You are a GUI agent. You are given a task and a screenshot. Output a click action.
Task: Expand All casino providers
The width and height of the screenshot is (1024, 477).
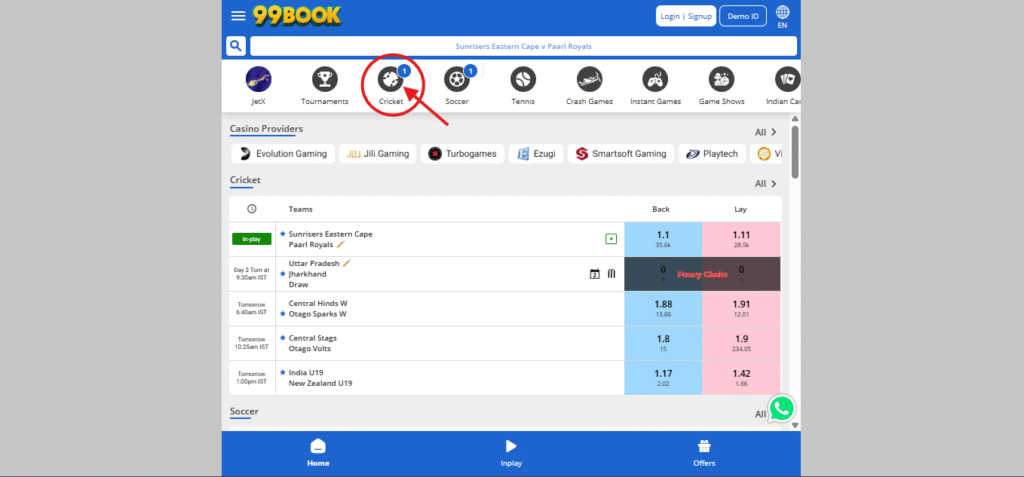(766, 132)
